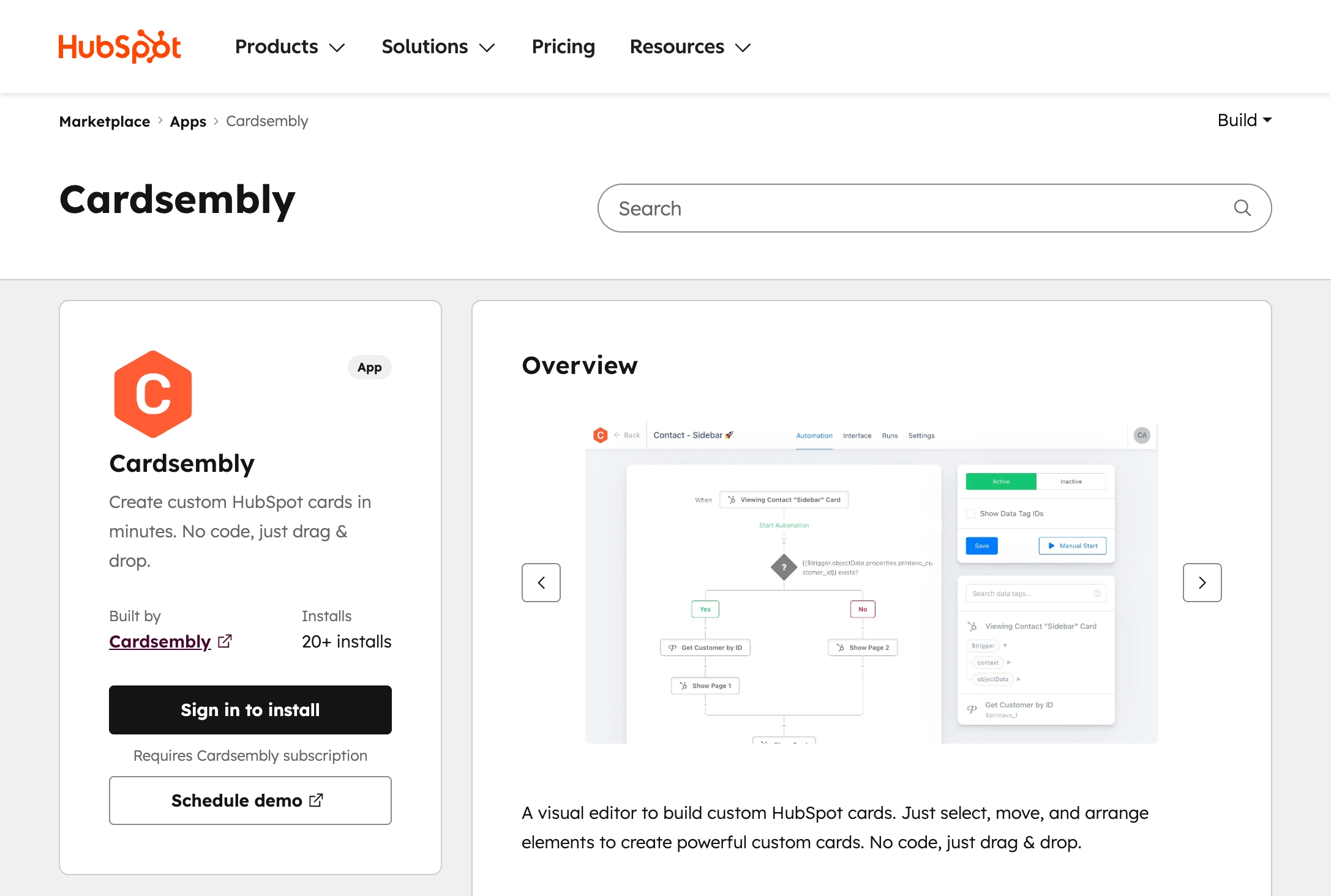Screen dimensions: 1331x896
Task: Show the next overview screenshot
Action: click(x=1202, y=583)
